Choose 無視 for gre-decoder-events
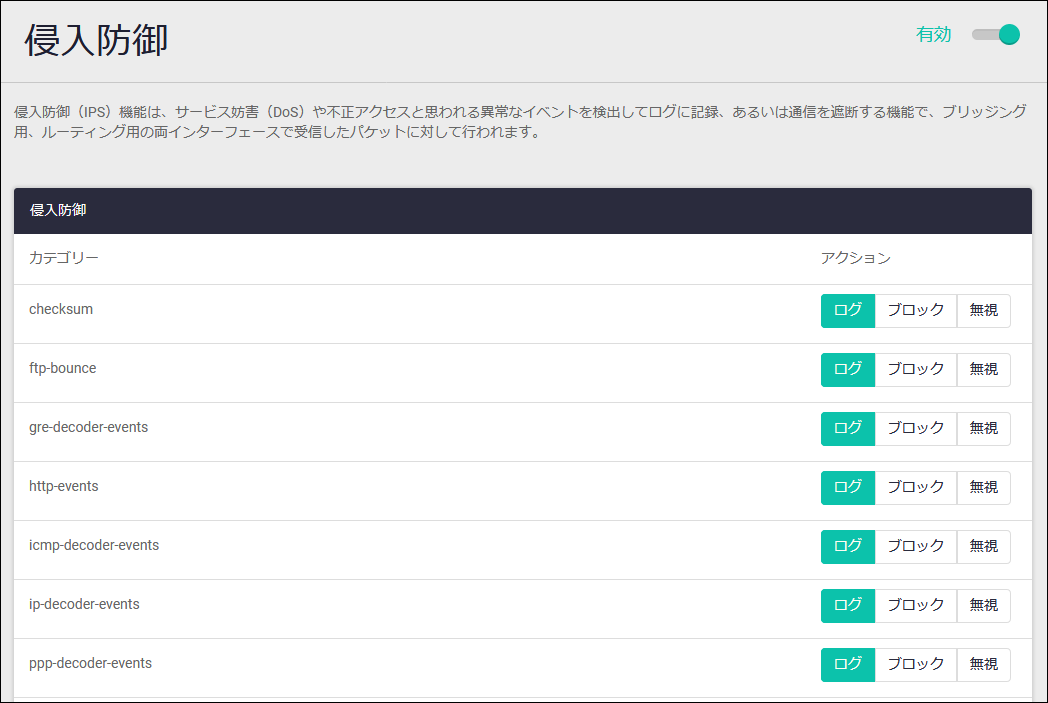The width and height of the screenshot is (1048, 703). [x=983, y=428]
